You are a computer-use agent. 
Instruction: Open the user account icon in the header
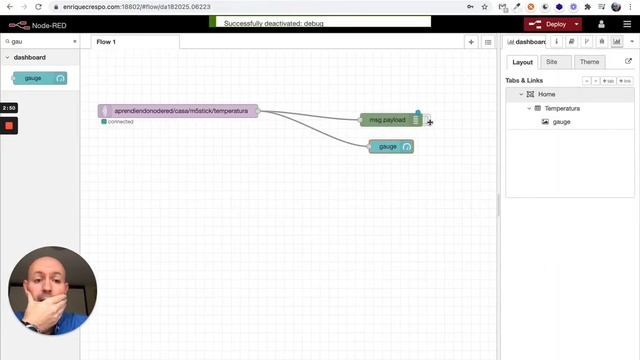pyautogui.click(x=601, y=24)
